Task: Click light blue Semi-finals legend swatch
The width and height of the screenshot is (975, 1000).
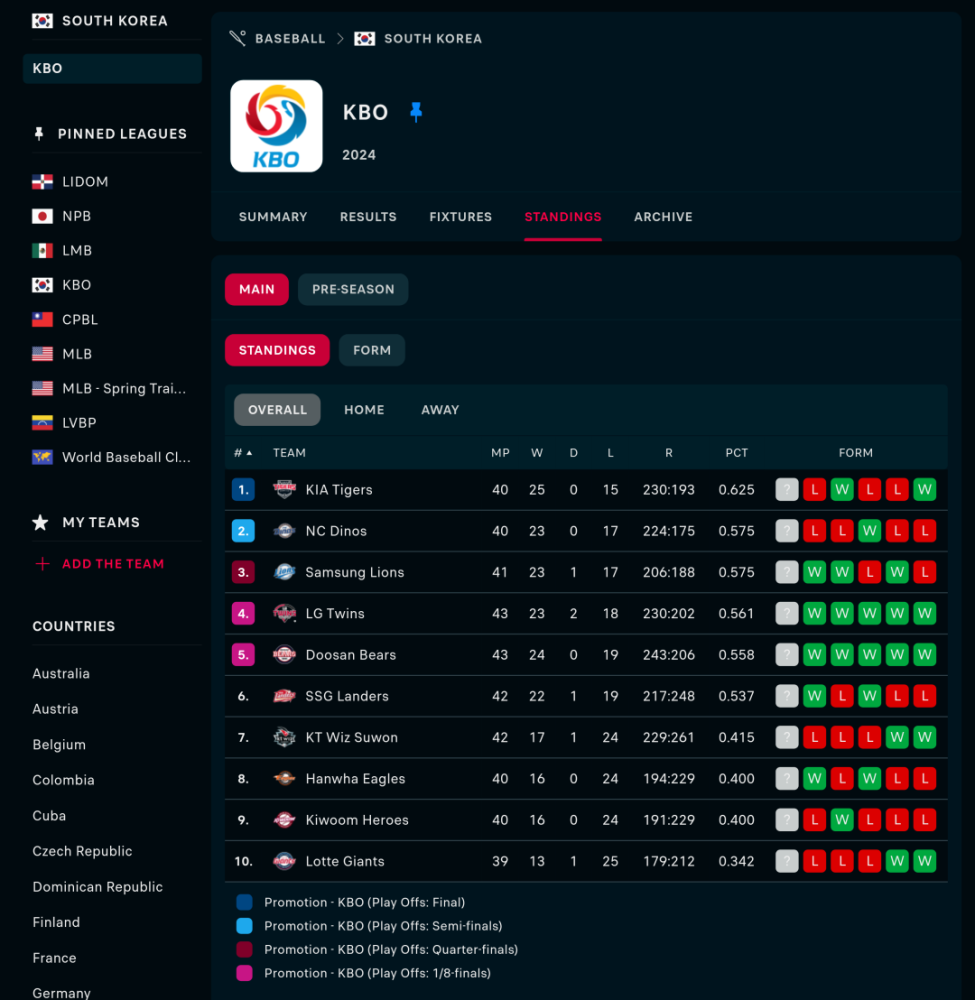Action: [244, 925]
